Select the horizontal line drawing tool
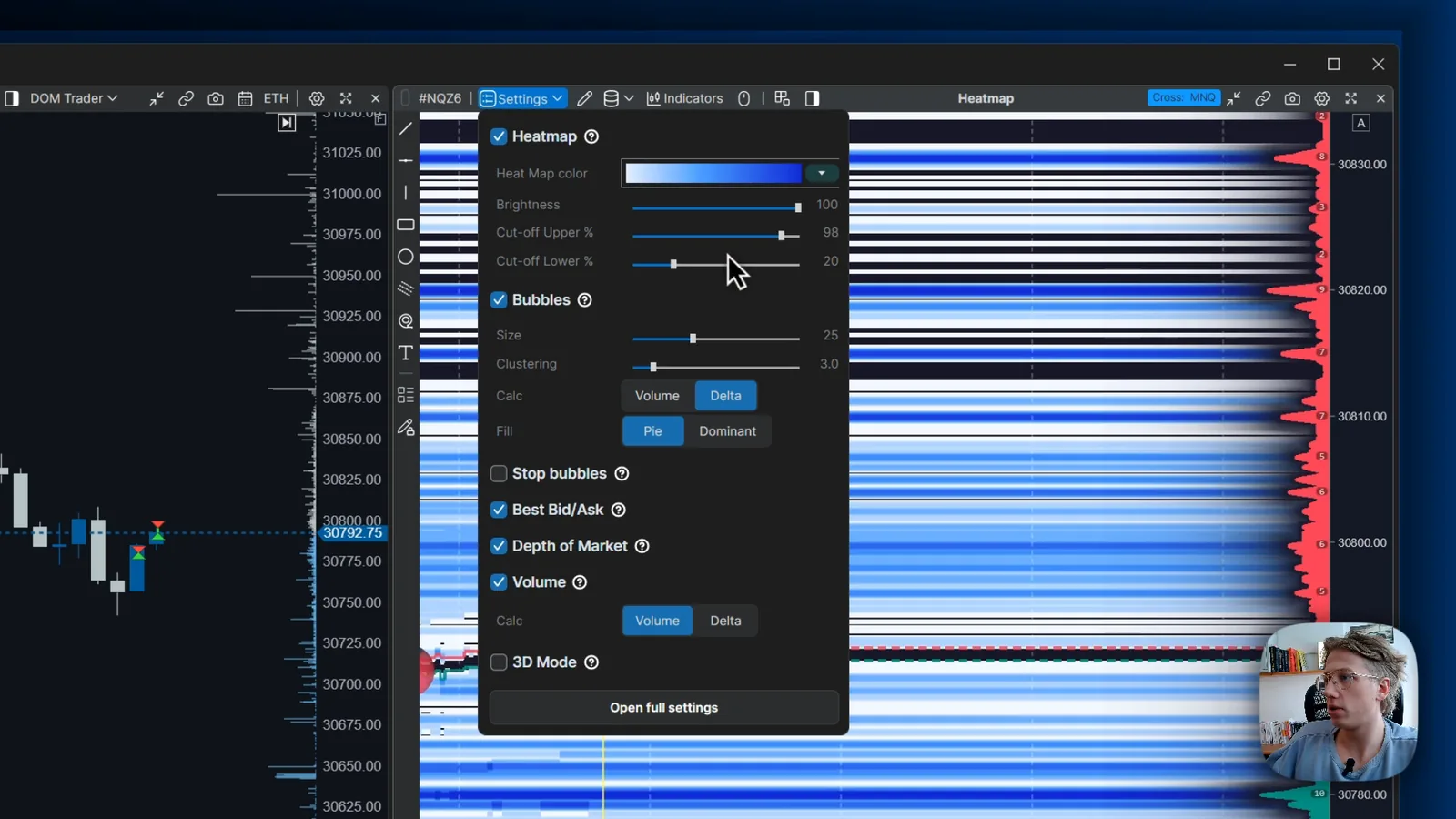 [x=406, y=161]
